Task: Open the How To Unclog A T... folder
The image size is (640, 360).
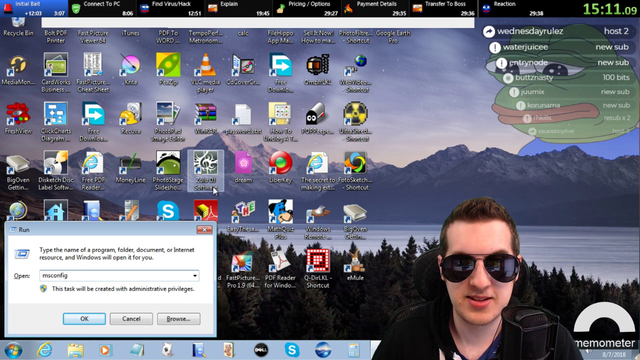Action: tap(280, 121)
